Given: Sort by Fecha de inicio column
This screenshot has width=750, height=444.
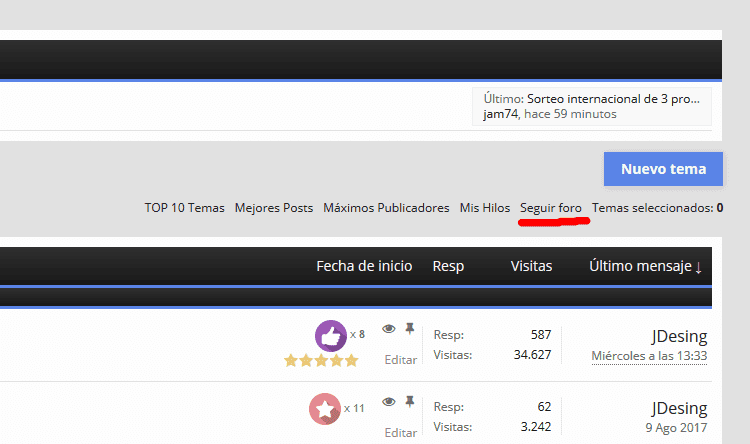Looking at the screenshot, I should tap(364, 266).
